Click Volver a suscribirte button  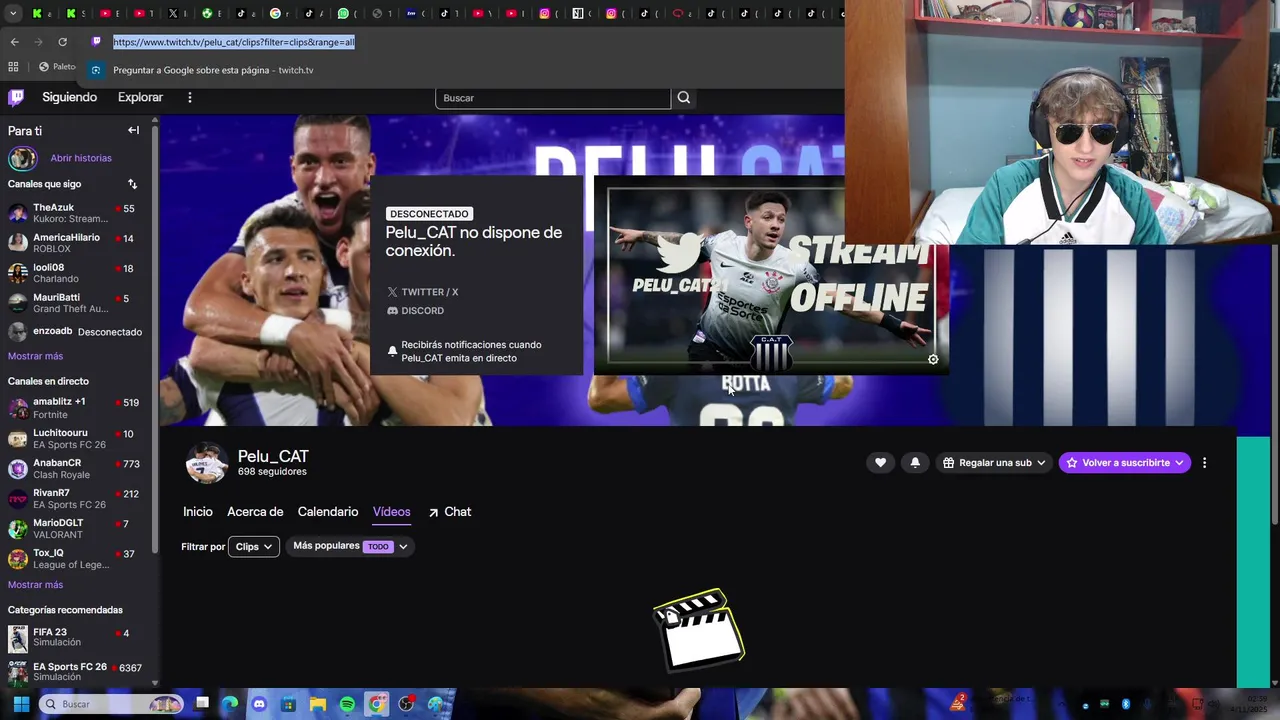1125,462
